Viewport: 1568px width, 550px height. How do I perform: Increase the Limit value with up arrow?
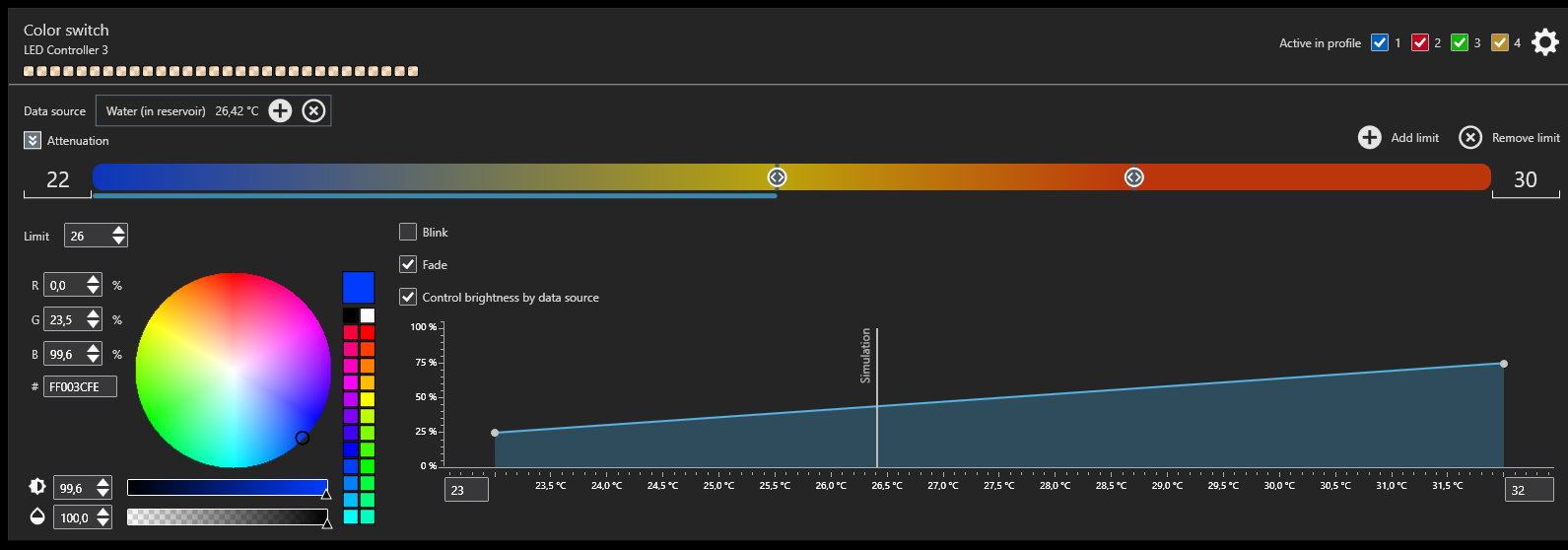click(119, 231)
